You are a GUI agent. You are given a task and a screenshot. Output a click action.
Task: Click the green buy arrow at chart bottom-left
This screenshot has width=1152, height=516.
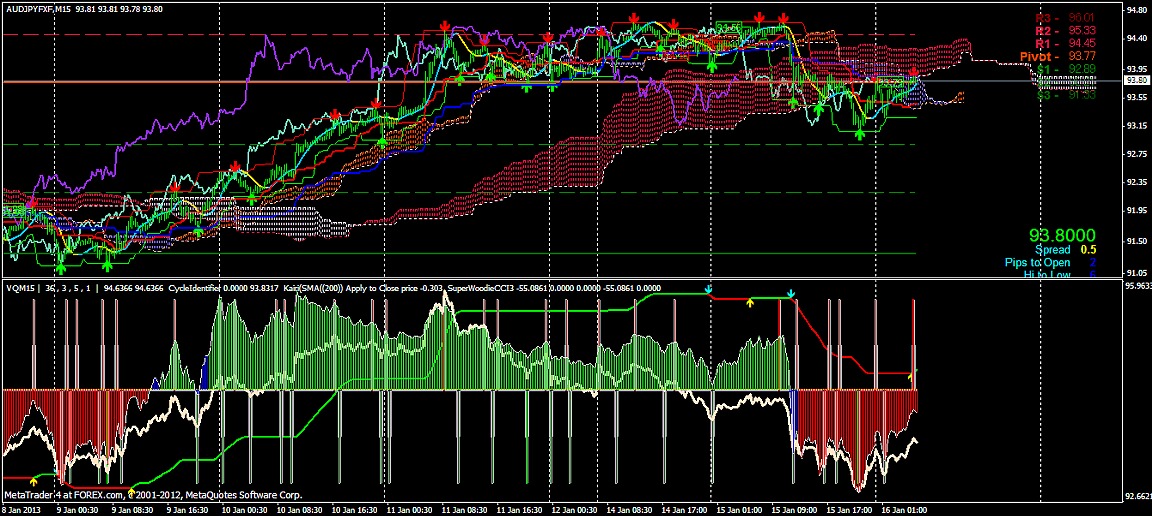(x=61, y=267)
